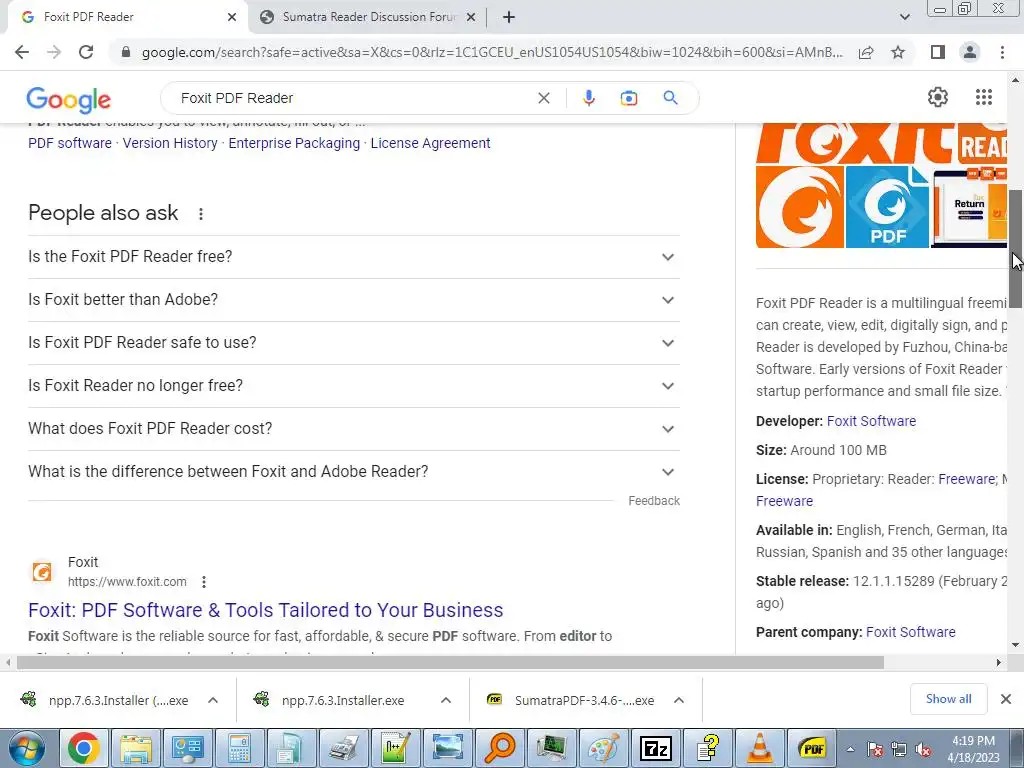
Task: Search by image using camera icon
Action: pyautogui.click(x=628, y=98)
